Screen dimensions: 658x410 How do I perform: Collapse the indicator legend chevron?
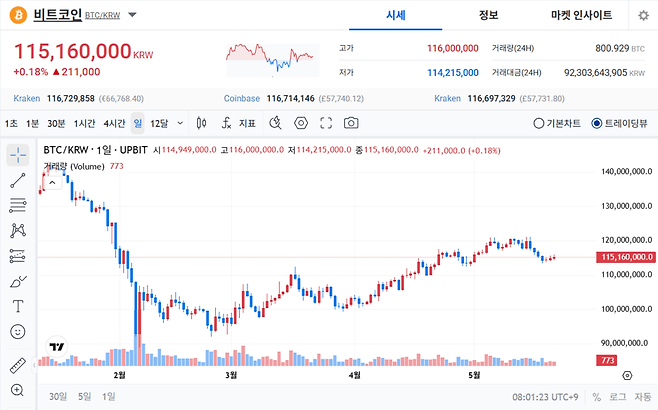(x=52, y=183)
